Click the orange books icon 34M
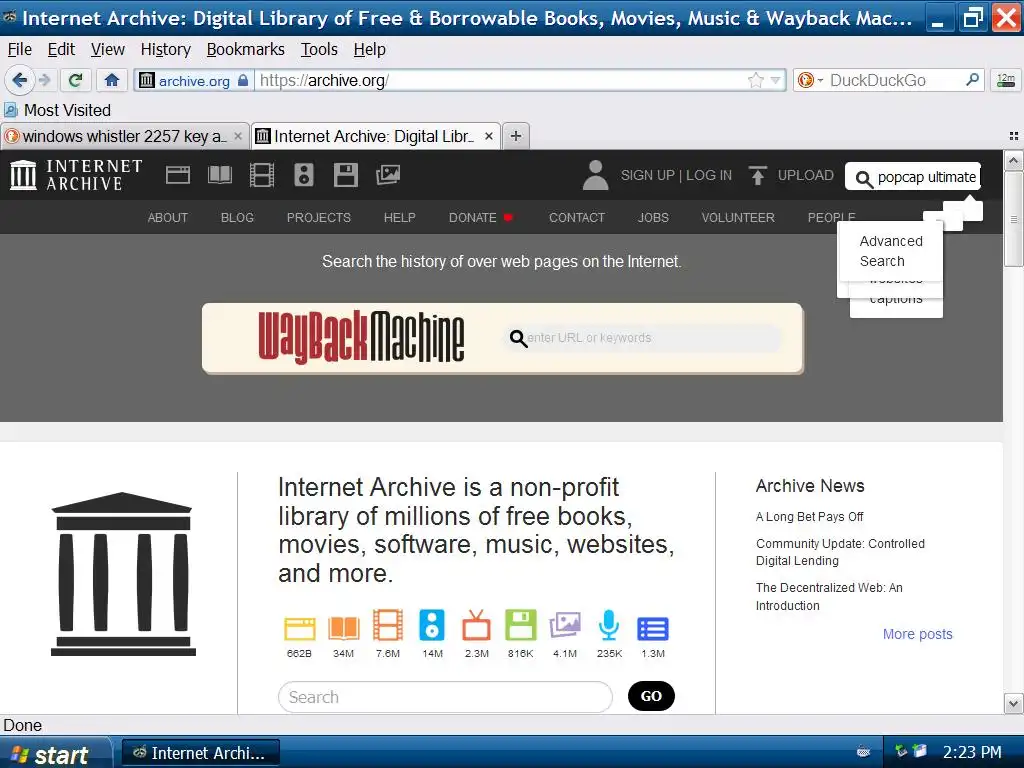 click(344, 628)
